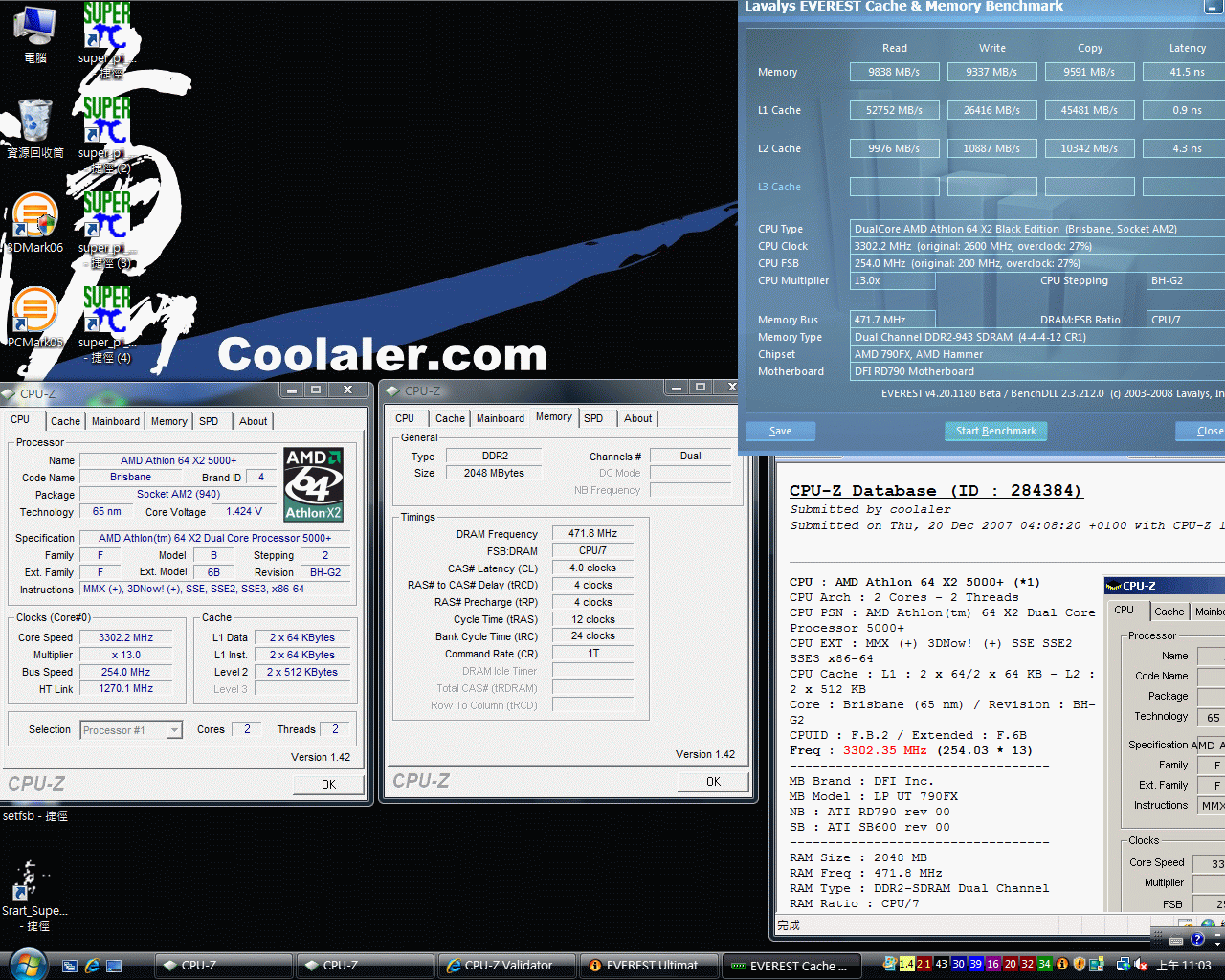This screenshot has height=980, width=1225.
Task: Switch to Memory tab in left CPU-Z window
Action: [x=169, y=421]
